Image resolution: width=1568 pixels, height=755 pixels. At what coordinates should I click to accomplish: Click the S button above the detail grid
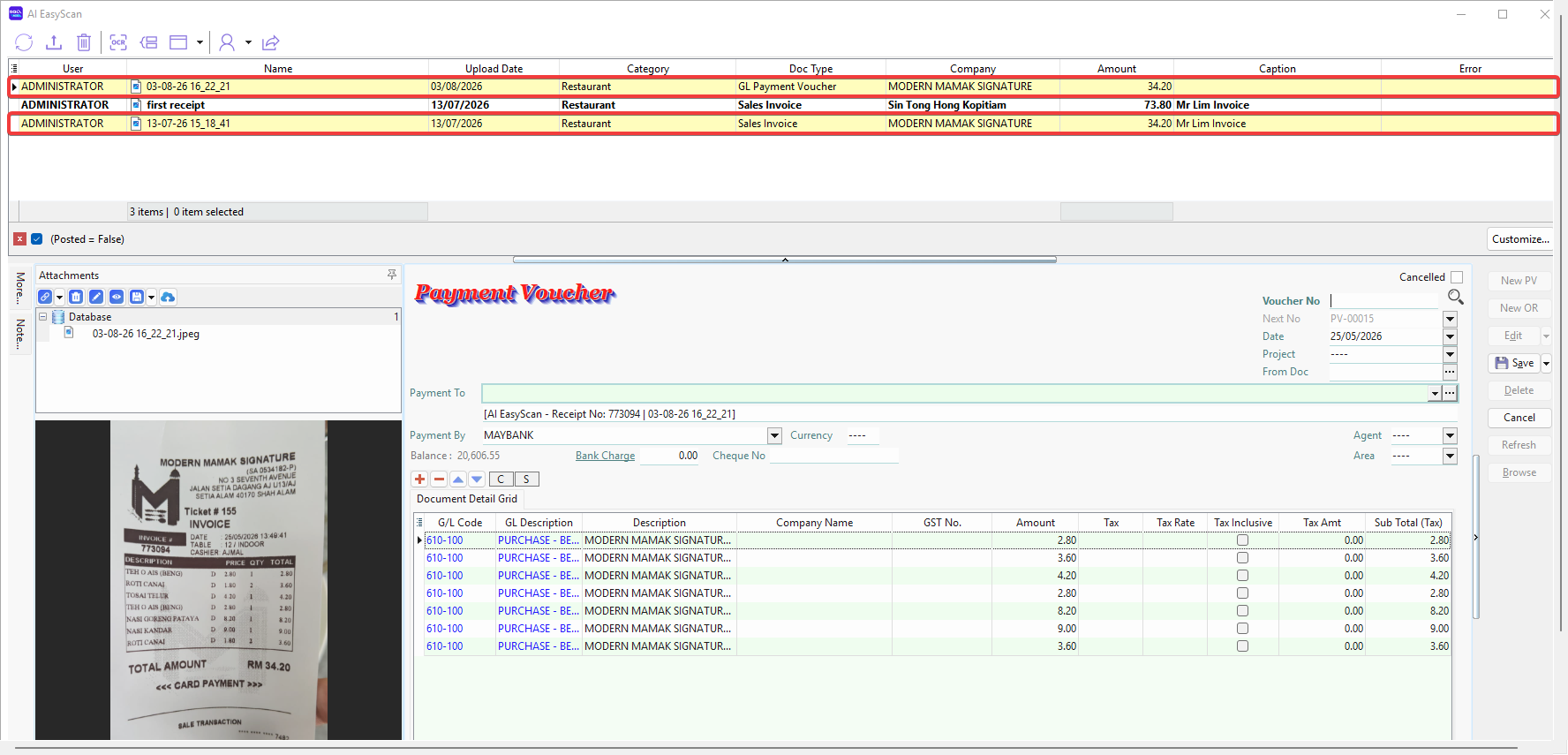tap(526, 479)
